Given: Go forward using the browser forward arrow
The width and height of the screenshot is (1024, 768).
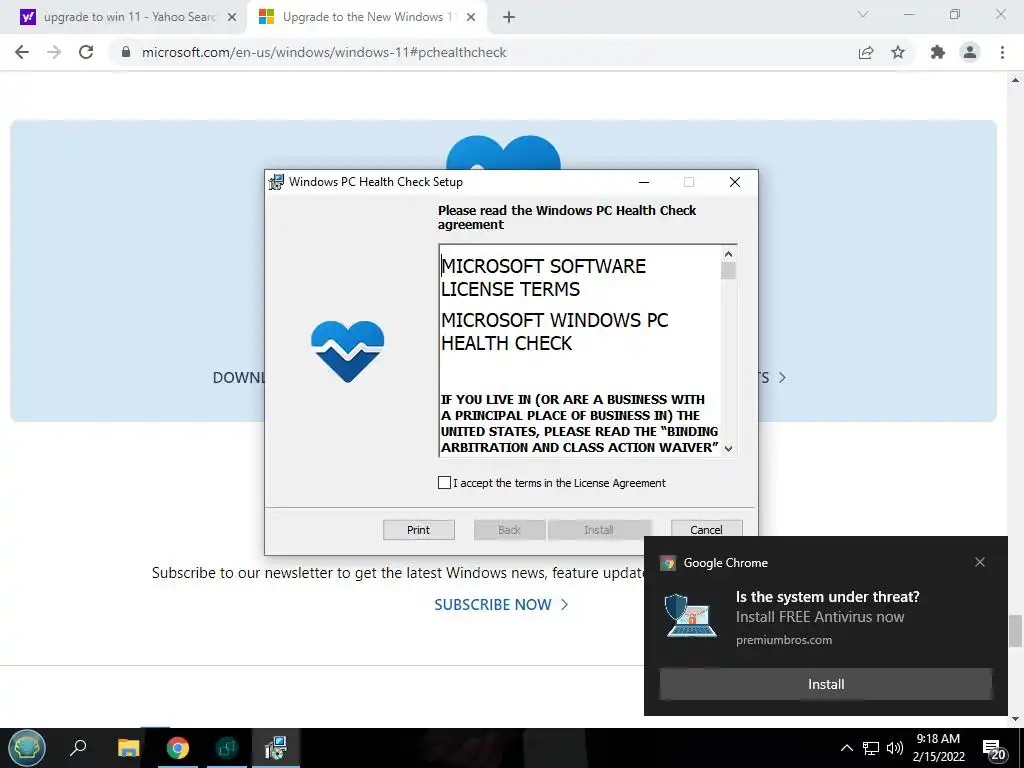Looking at the screenshot, I should 54,52.
